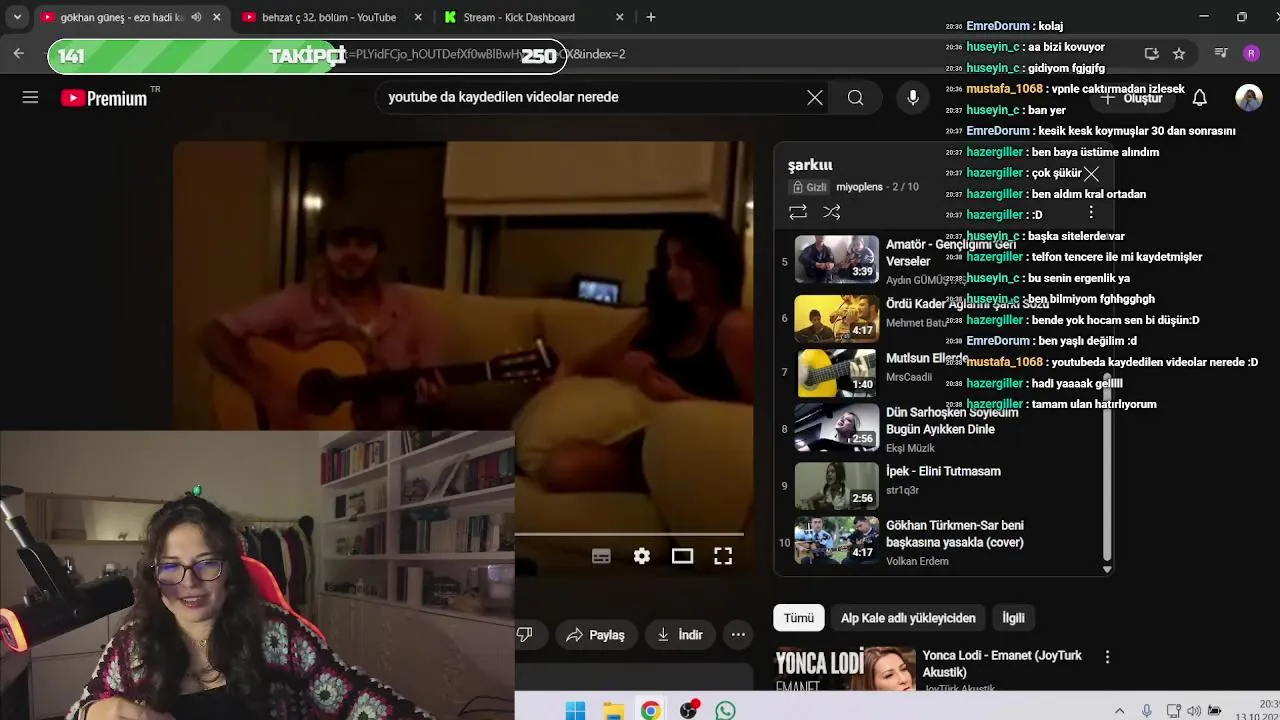
Task: Bookmark this page with the star icon
Action: 1179,54
